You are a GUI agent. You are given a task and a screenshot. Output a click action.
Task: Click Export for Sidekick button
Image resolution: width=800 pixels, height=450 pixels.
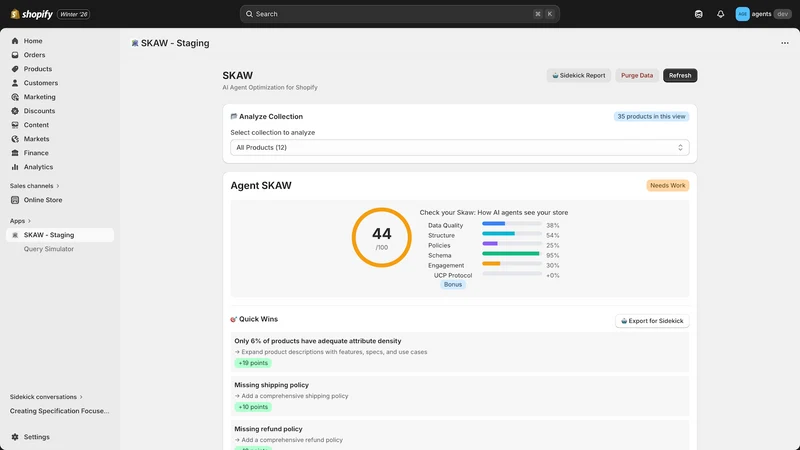tap(652, 321)
